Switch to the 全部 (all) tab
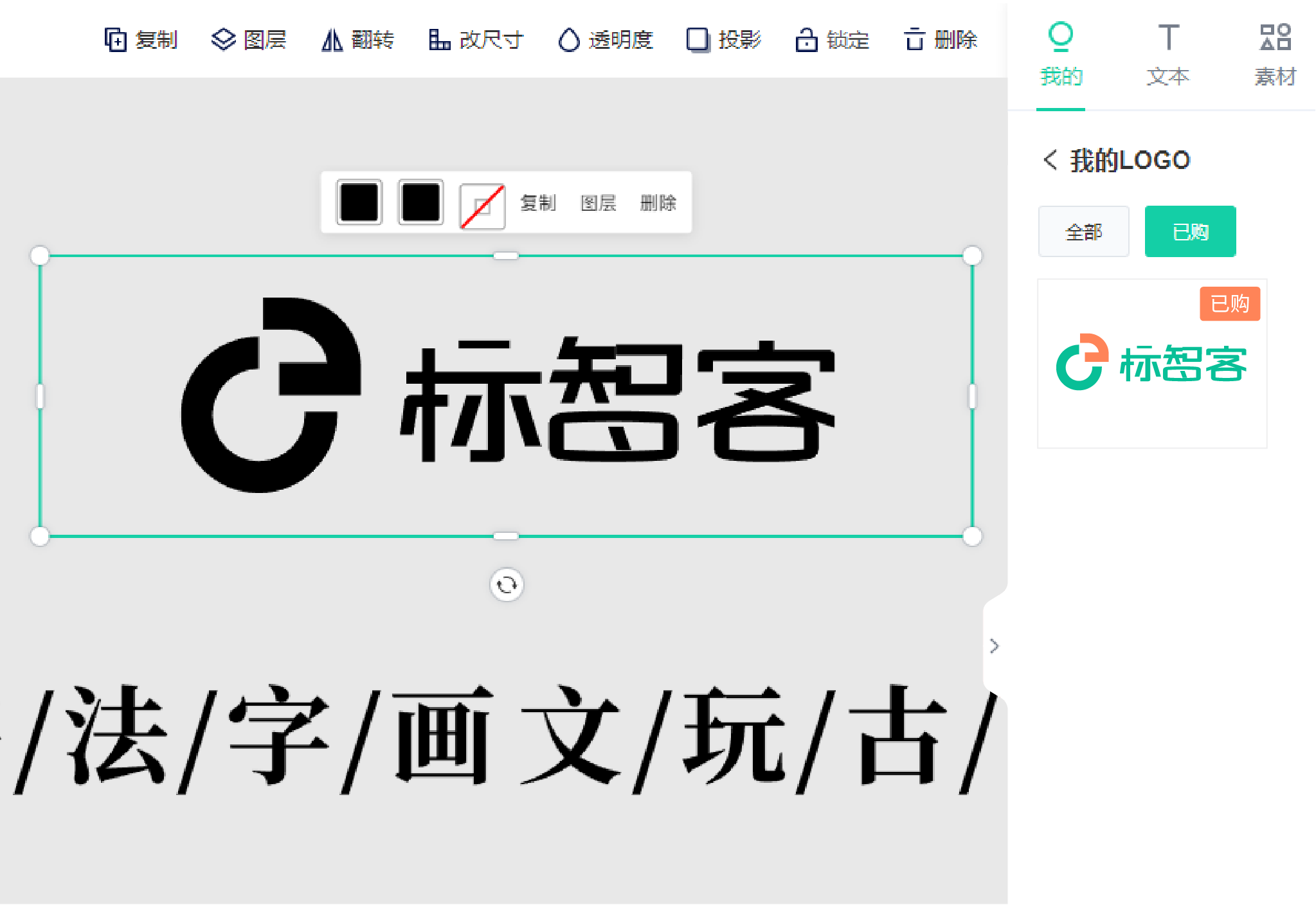 (x=1084, y=232)
